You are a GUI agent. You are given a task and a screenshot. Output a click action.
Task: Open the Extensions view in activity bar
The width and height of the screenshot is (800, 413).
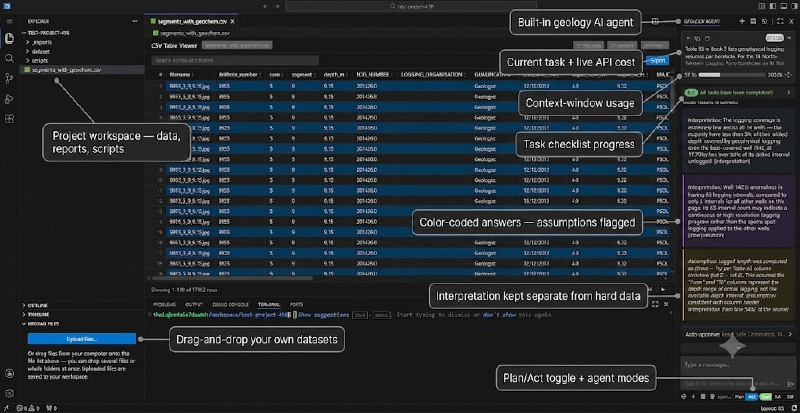click(9, 118)
